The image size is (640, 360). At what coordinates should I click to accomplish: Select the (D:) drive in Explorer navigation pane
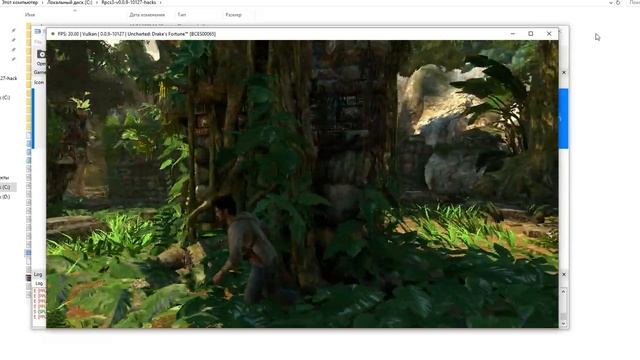click(5, 197)
